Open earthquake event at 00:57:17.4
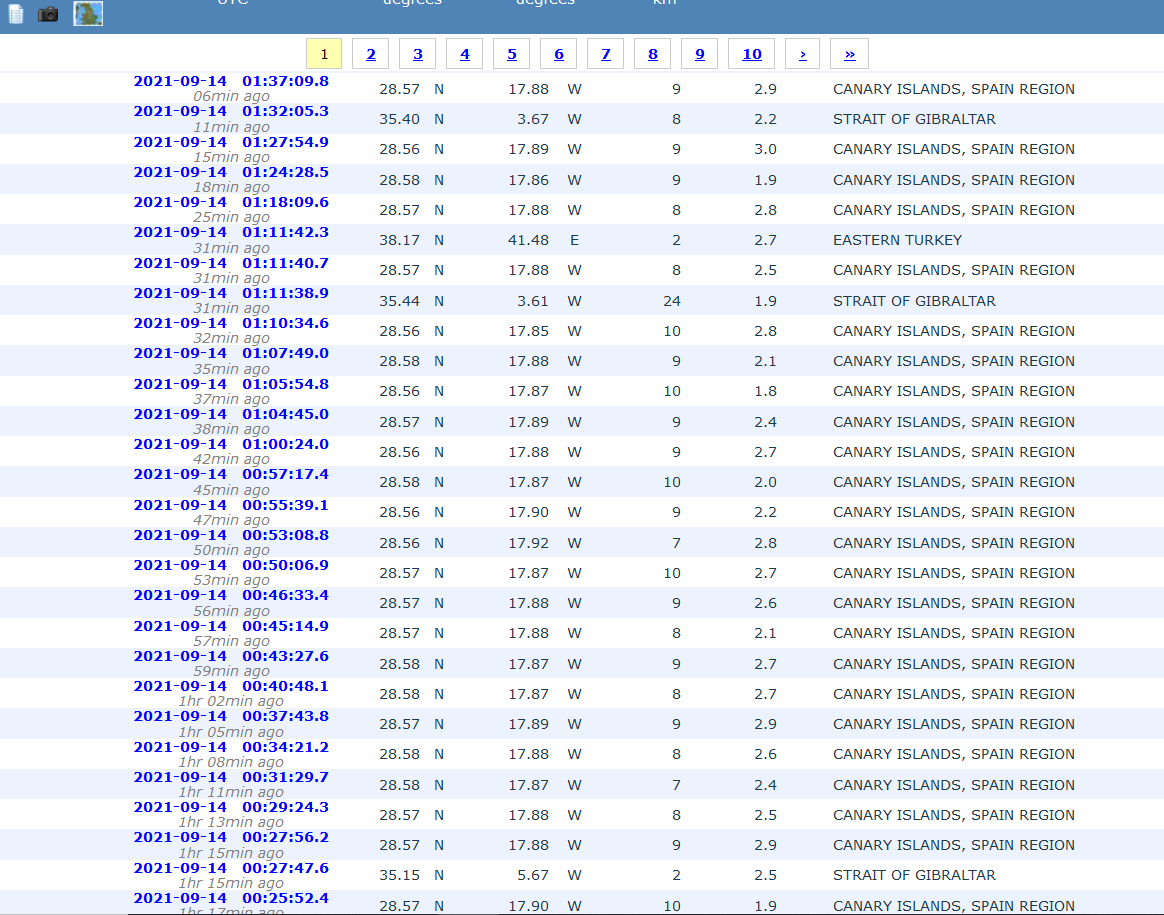The width and height of the screenshot is (1164, 915). (231, 474)
